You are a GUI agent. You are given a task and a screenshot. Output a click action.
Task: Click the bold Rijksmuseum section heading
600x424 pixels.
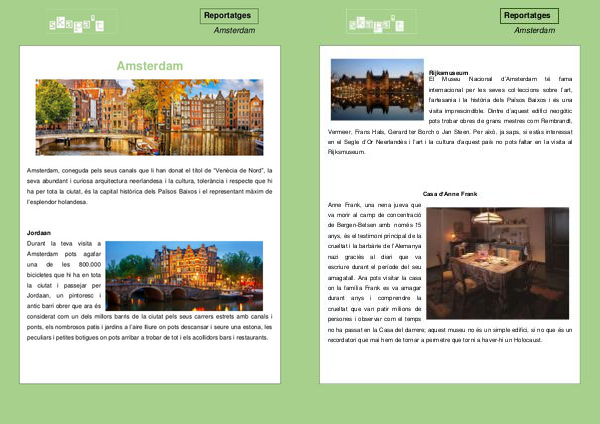pos(449,73)
